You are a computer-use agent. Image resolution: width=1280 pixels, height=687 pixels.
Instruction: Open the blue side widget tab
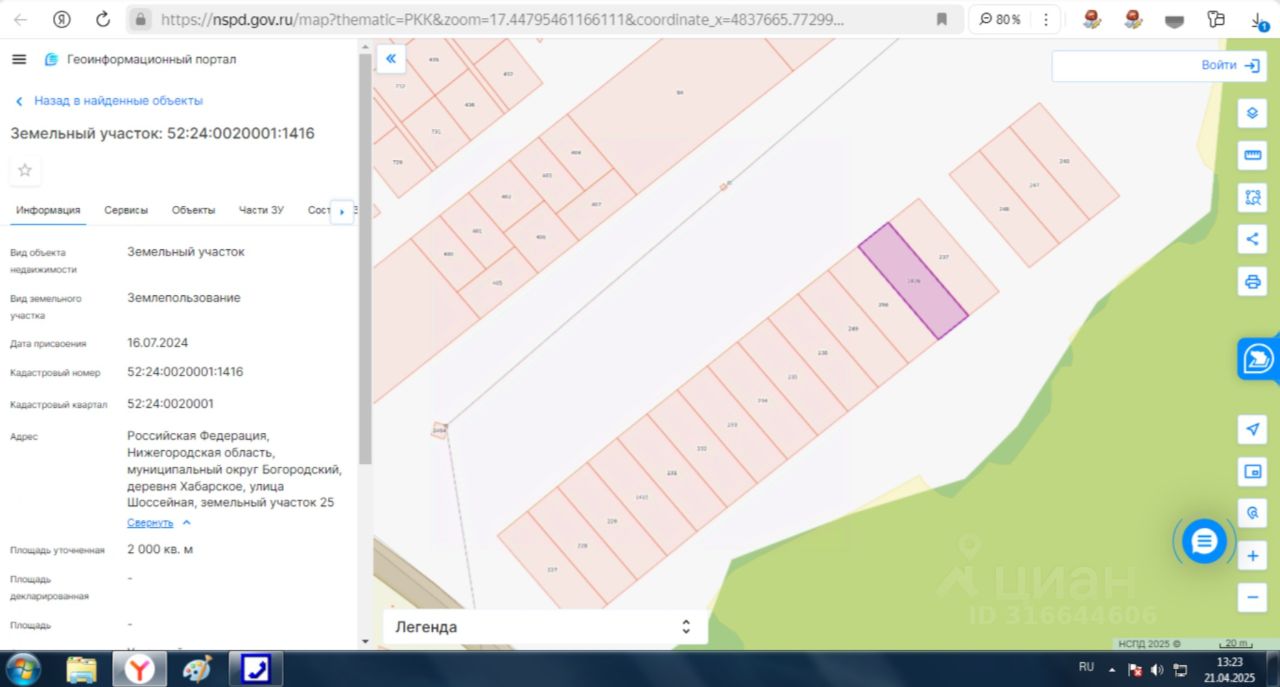tap(1258, 358)
